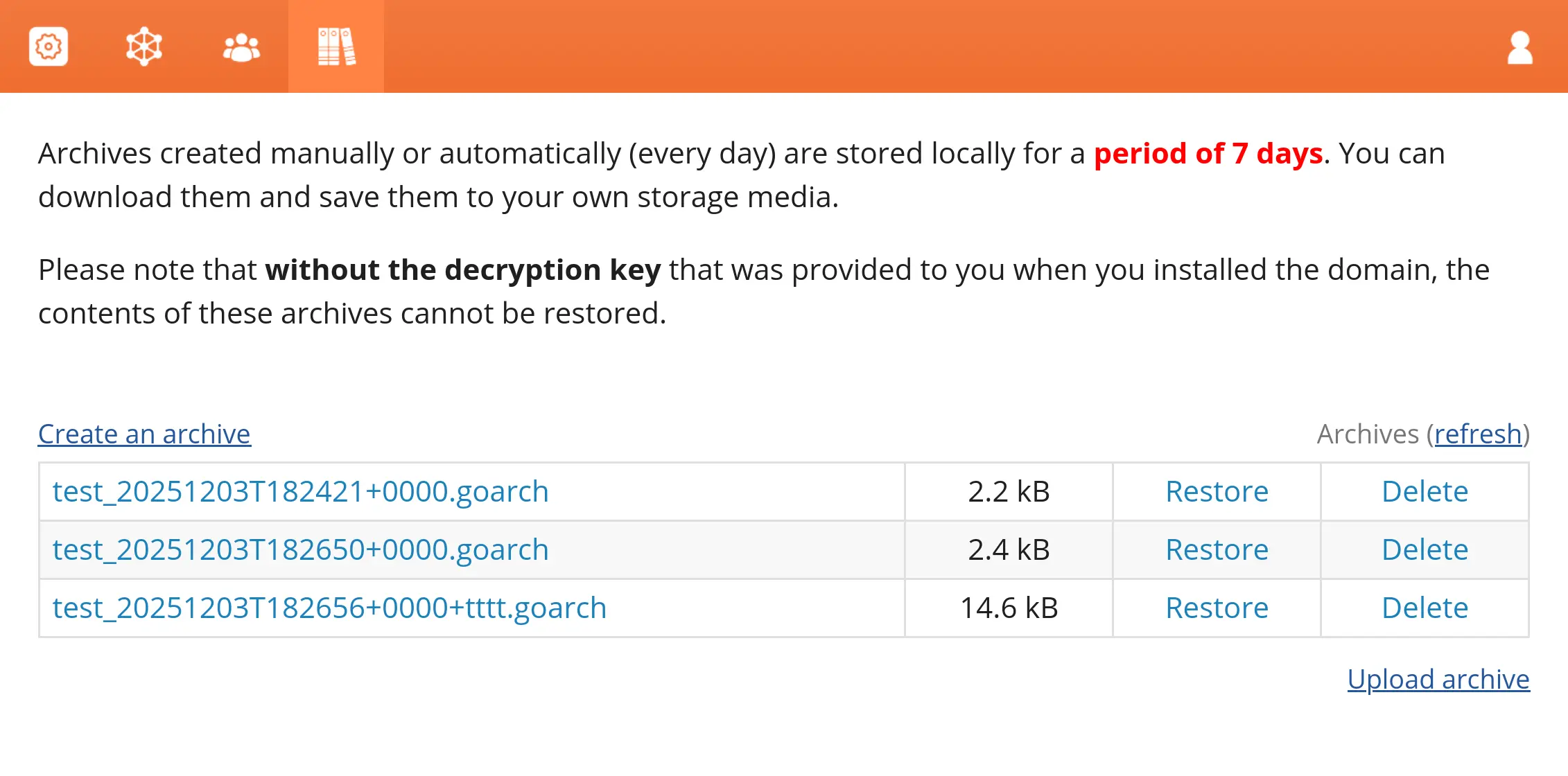Viewport: 1568px width, 776px height.
Task: Delete the 14.6 kB archive
Action: tap(1425, 608)
